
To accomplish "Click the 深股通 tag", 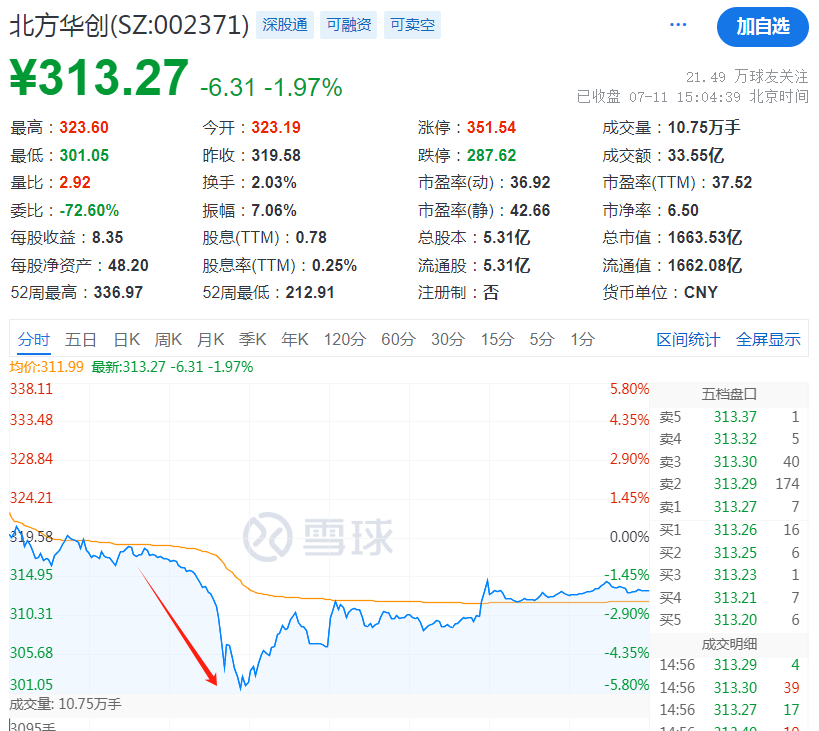I will (285, 25).
